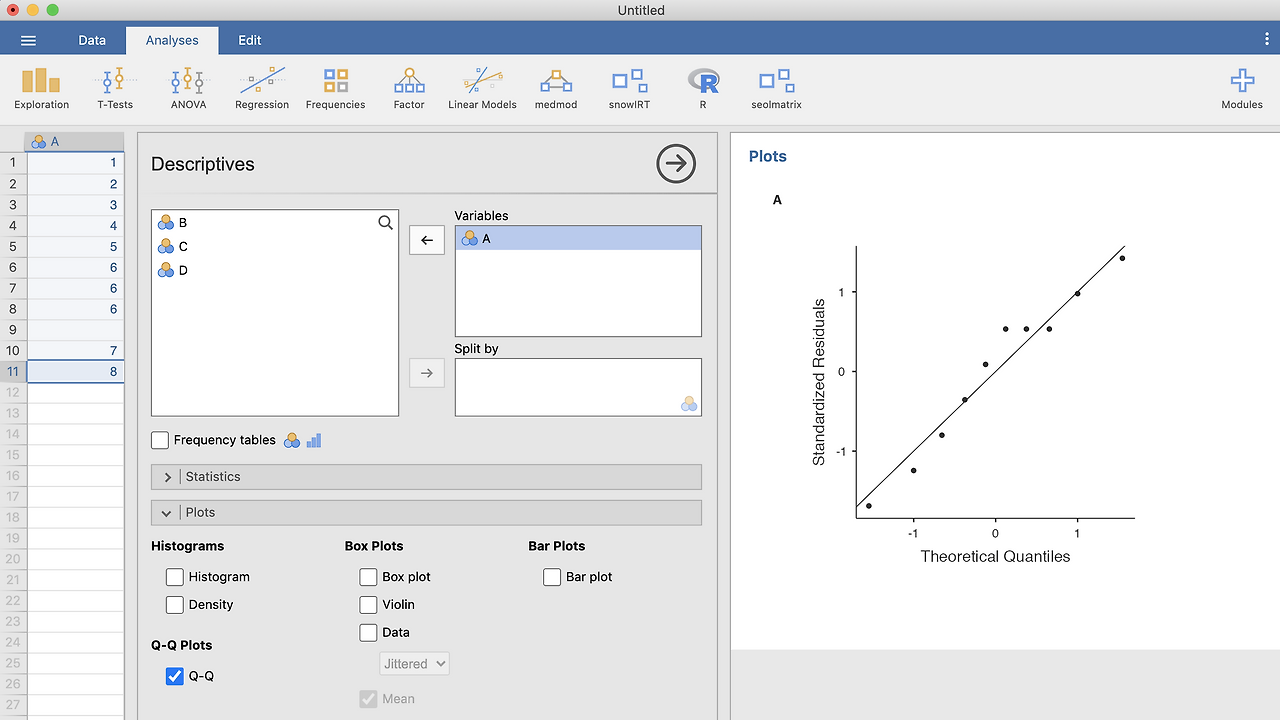Remove A from the Variables box using the left arrow
The width and height of the screenshot is (1280, 720).
pyautogui.click(x=427, y=240)
